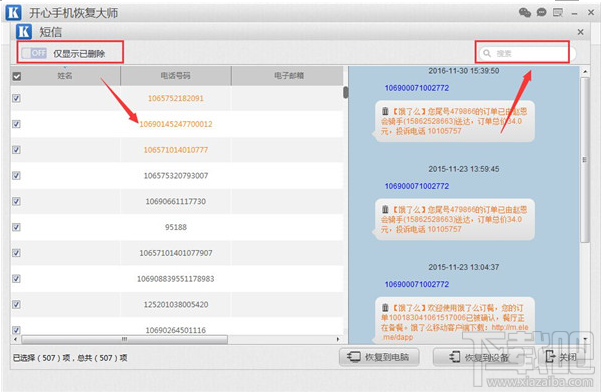Close the 开心手机恢复大师 main window
This screenshot has height=392, width=602.
pos(591,13)
